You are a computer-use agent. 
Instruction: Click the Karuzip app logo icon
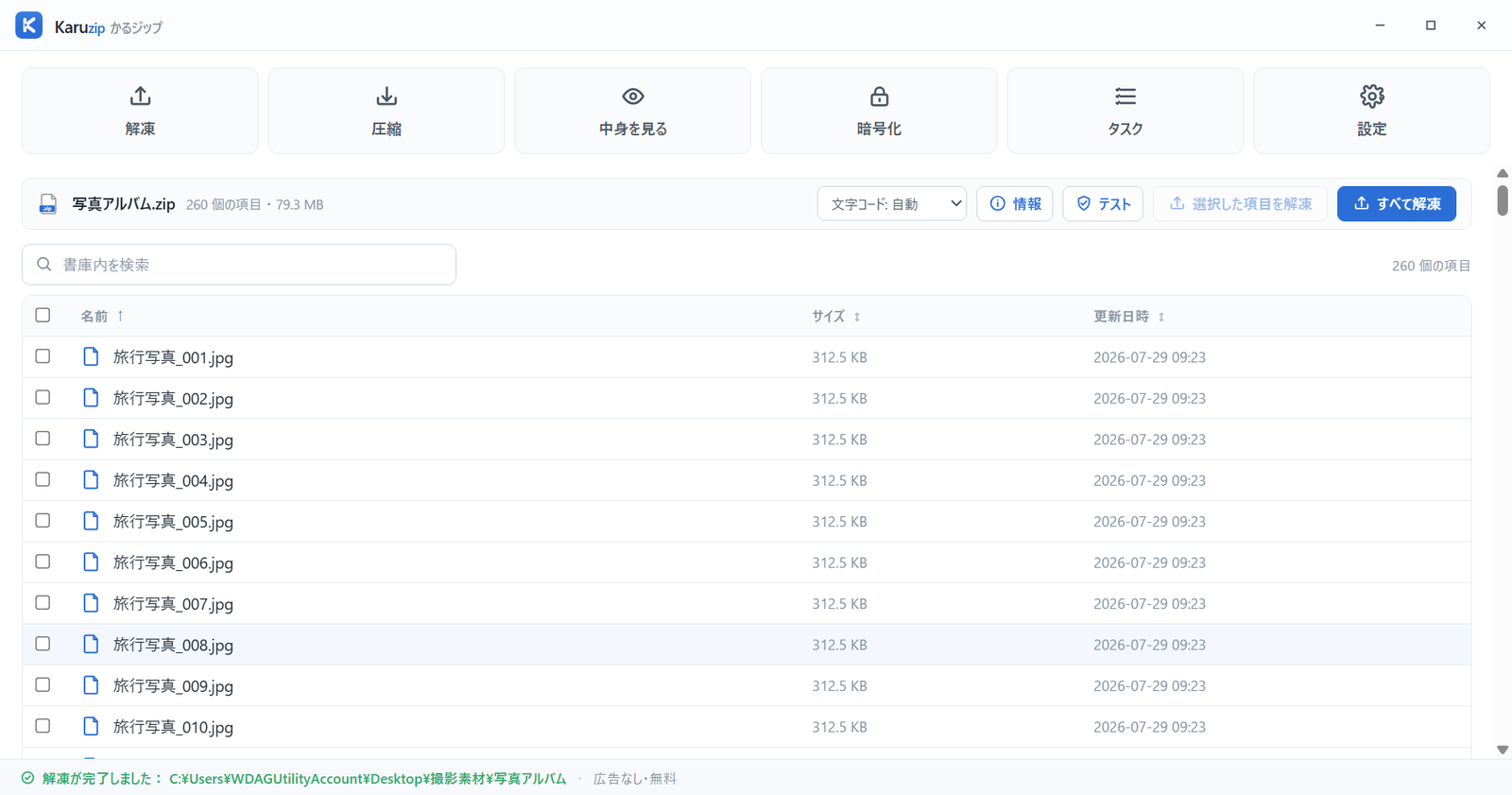29,26
